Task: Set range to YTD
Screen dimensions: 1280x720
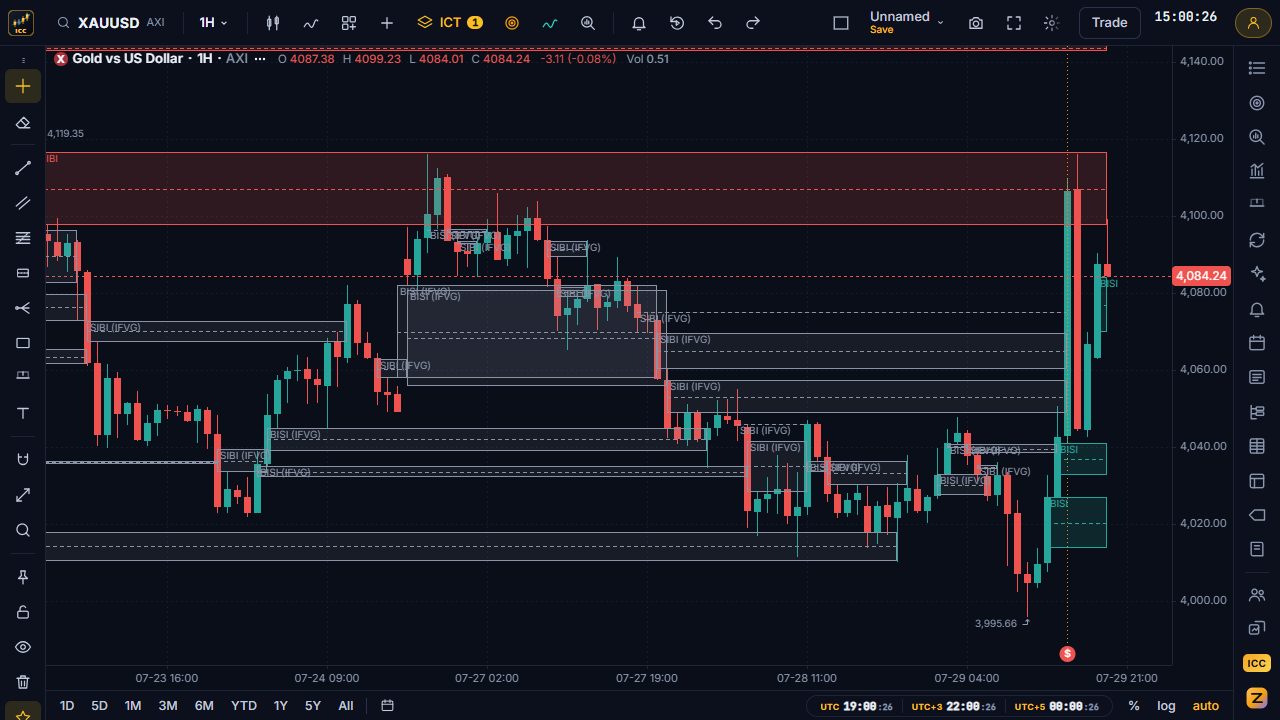Action: pos(244,705)
